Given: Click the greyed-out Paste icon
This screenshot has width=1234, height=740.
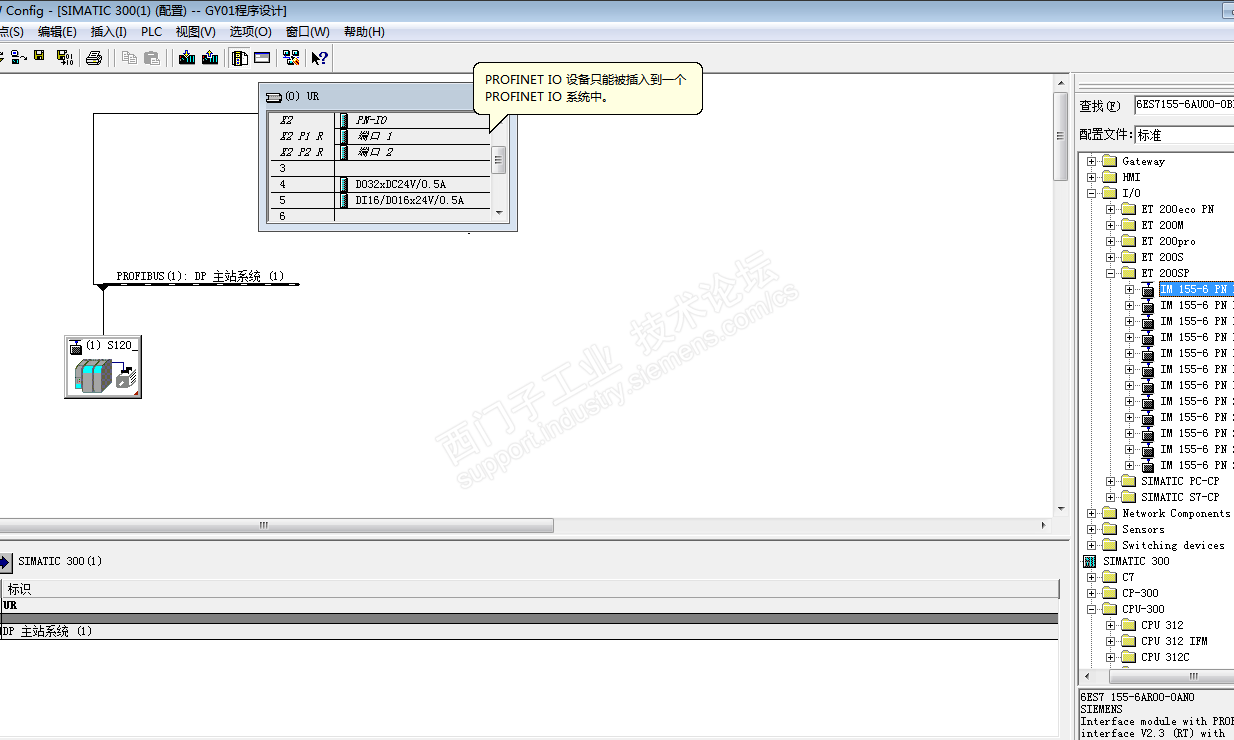Looking at the screenshot, I should point(152,57).
